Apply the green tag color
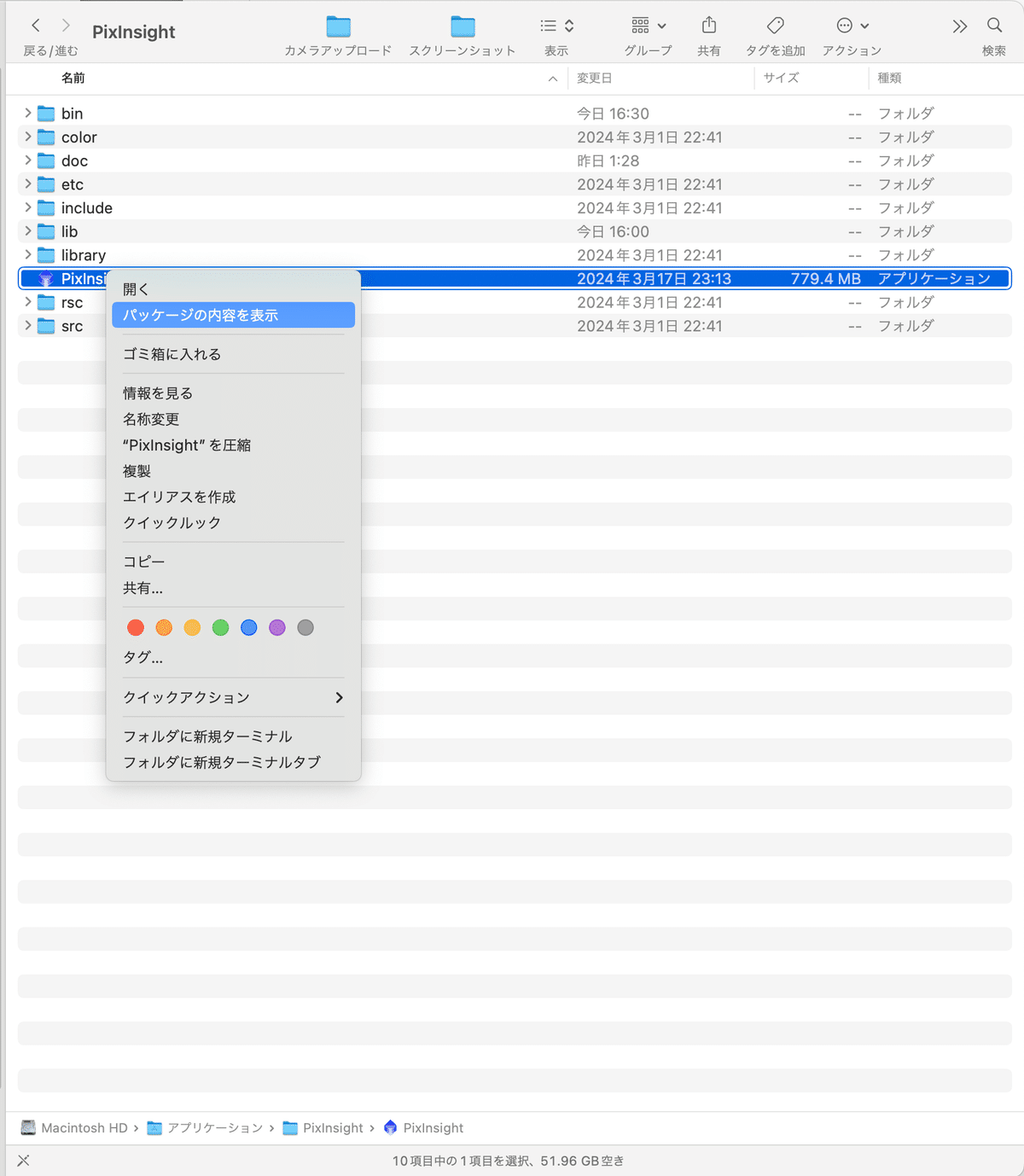1024x1176 pixels. coord(220,628)
